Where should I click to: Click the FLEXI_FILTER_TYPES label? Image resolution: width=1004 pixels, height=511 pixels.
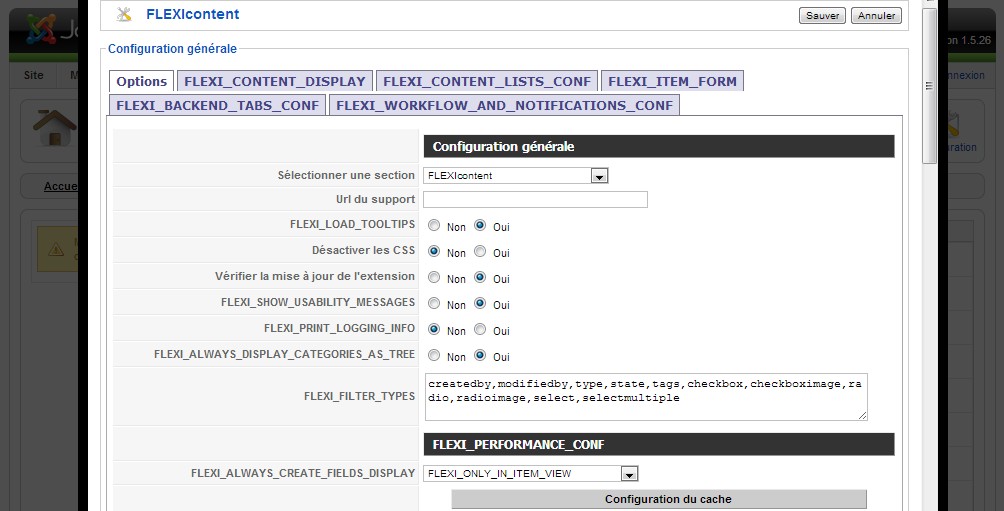click(x=359, y=396)
